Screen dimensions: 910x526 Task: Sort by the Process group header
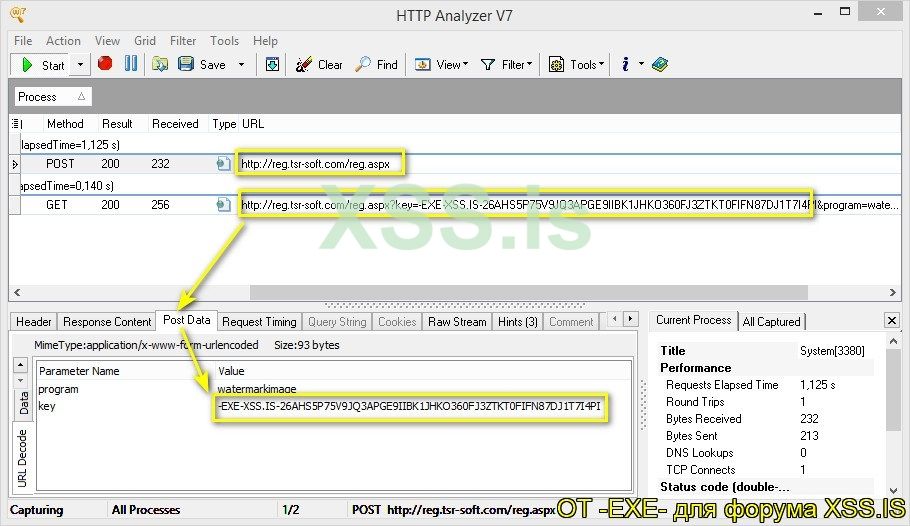[x=53, y=96]
